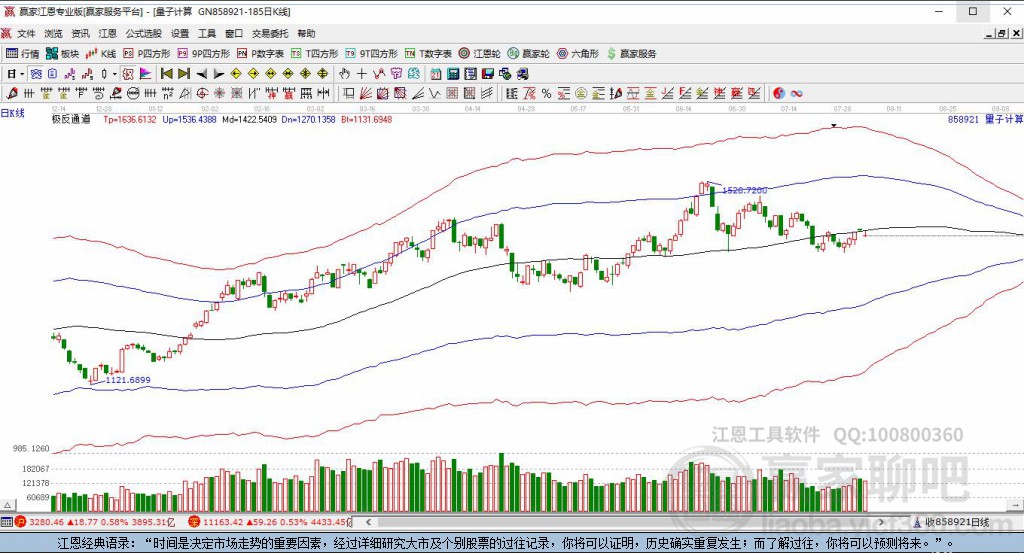Click the 收858921日线 status entry
1024x553 pixels.
pyautogui.click(x=952, y=522)
